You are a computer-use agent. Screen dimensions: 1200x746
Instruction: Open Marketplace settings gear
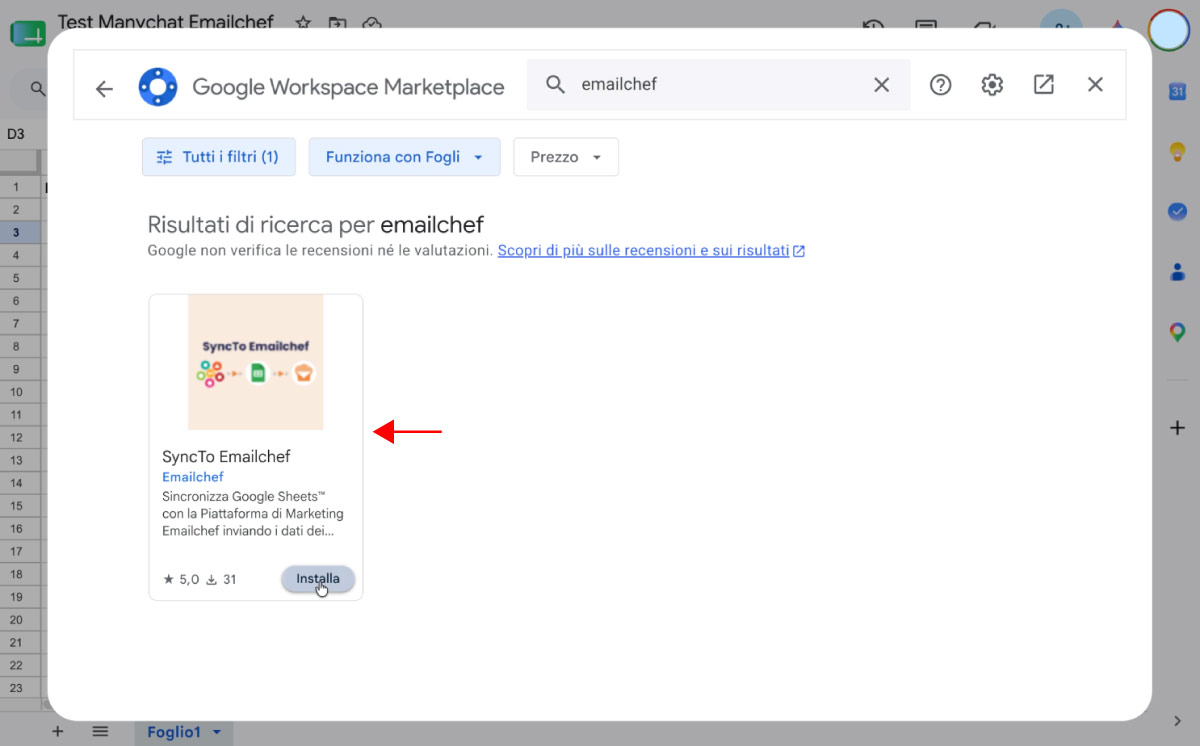point(992,85)
